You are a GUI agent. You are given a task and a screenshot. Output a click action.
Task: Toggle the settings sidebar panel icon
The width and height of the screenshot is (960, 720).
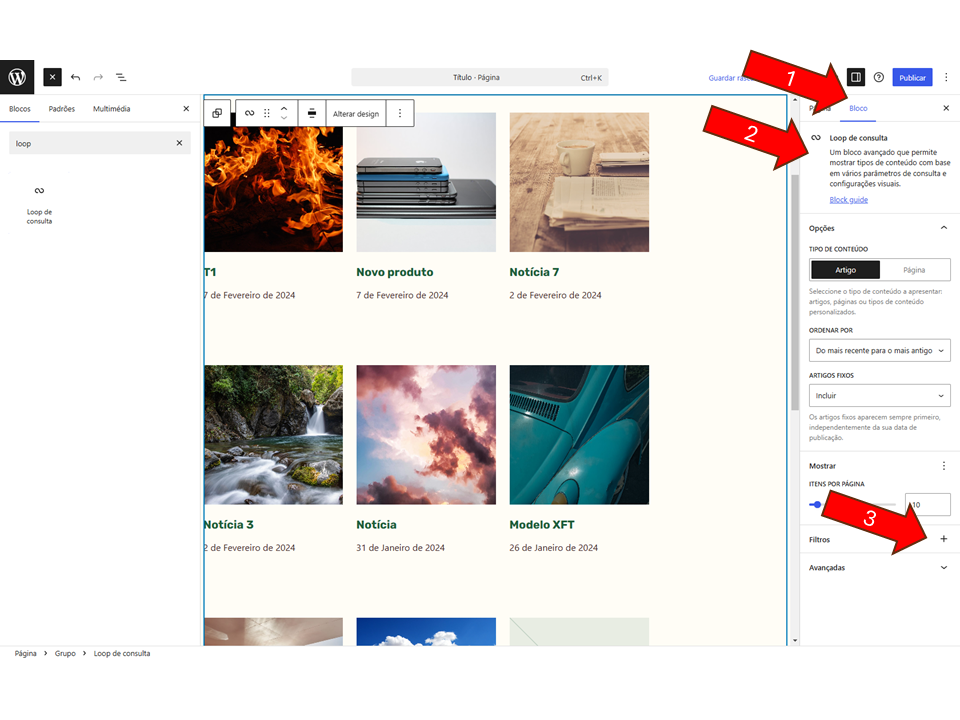click(855, 77)
